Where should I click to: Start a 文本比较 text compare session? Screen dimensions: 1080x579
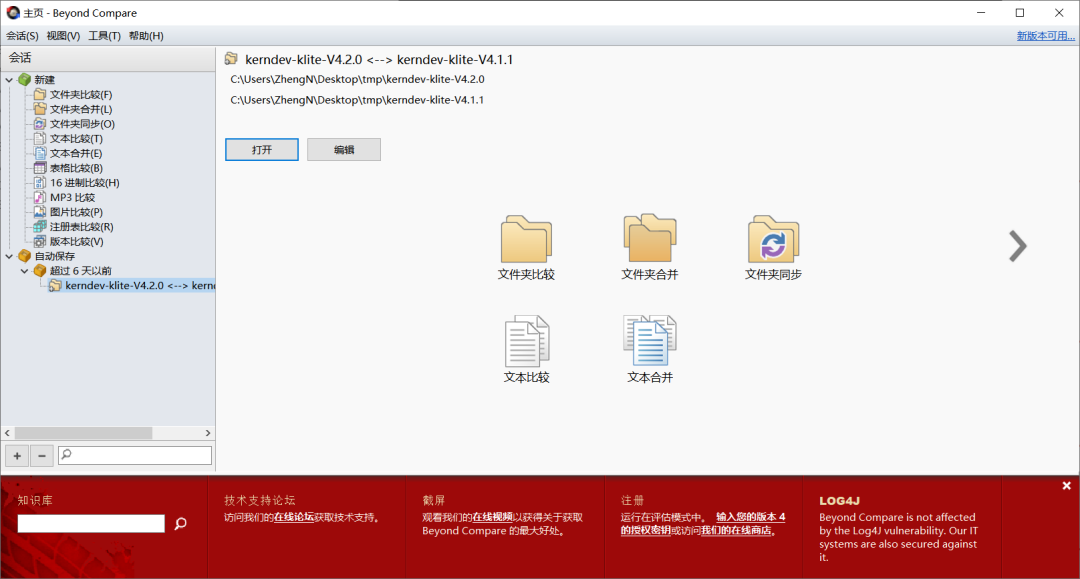pos(526,342)
